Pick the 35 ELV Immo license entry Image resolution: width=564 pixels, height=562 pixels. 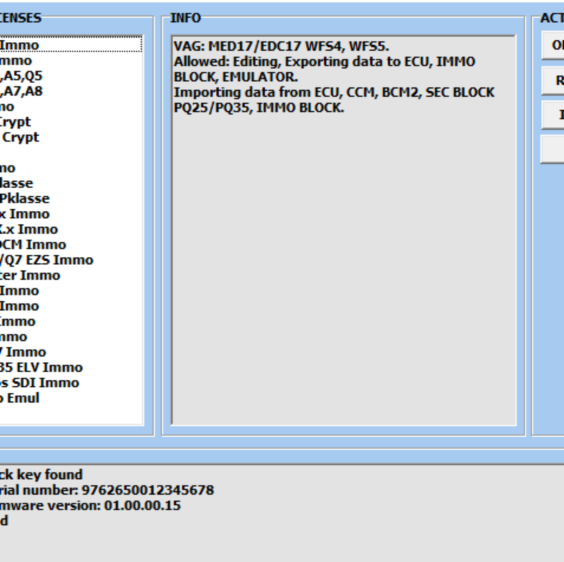71,367
